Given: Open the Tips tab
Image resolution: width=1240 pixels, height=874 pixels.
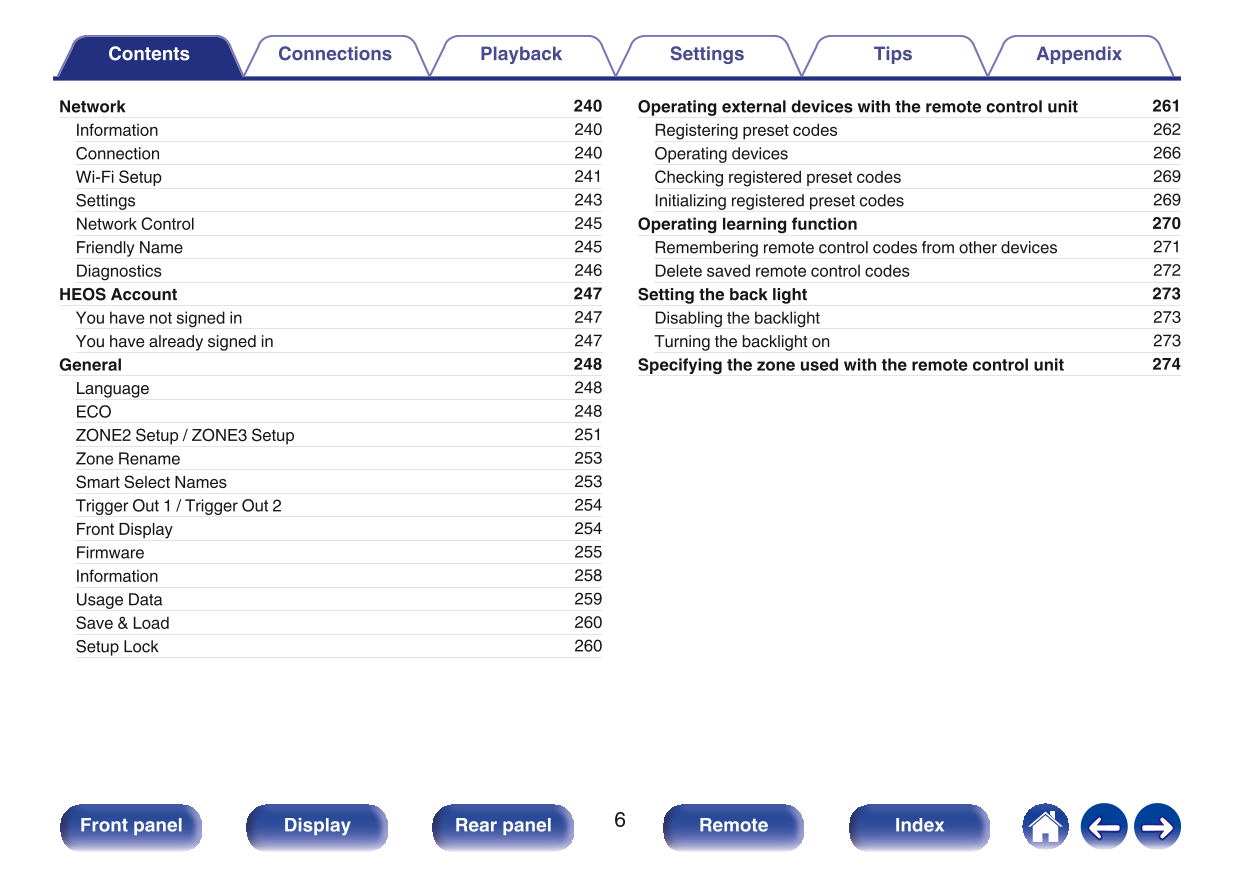Looking at the screenshot, I should (x=893, y=55).
